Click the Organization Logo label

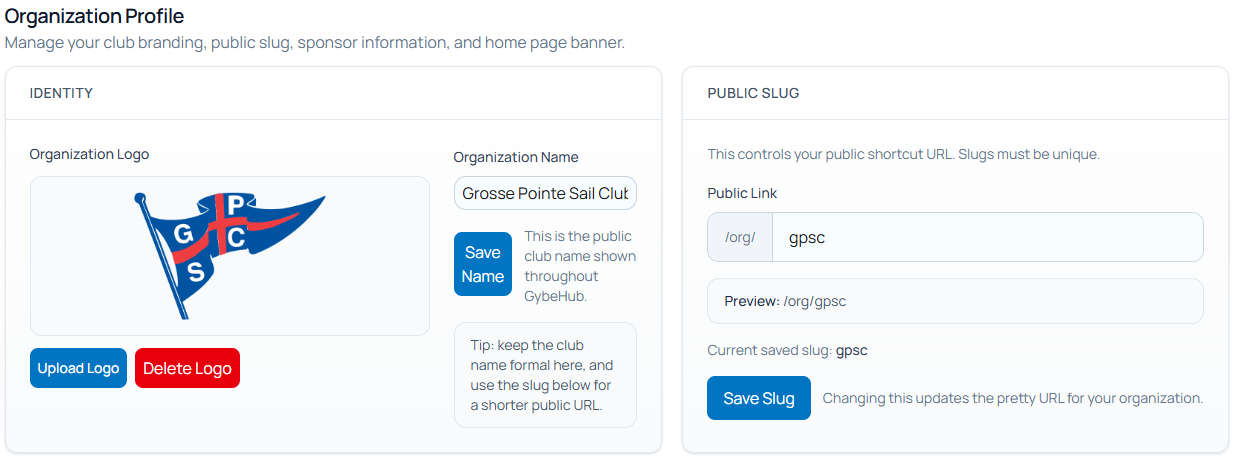click(x=89, y=154)
